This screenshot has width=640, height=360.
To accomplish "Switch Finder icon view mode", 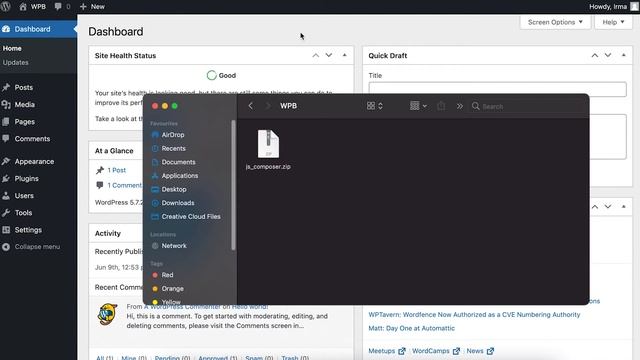I will click(374, 106).
